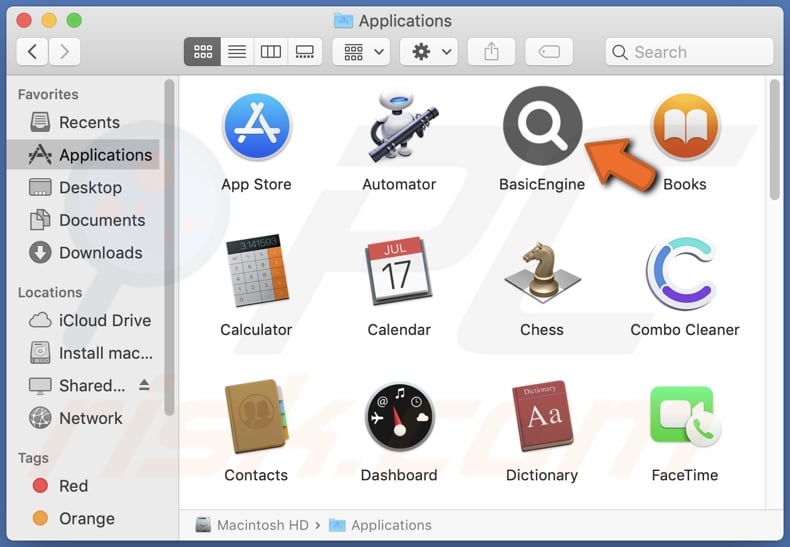Open the Install mac... volume in sidebar
Viewport: 790px width, 547px height.
(83, 353)
